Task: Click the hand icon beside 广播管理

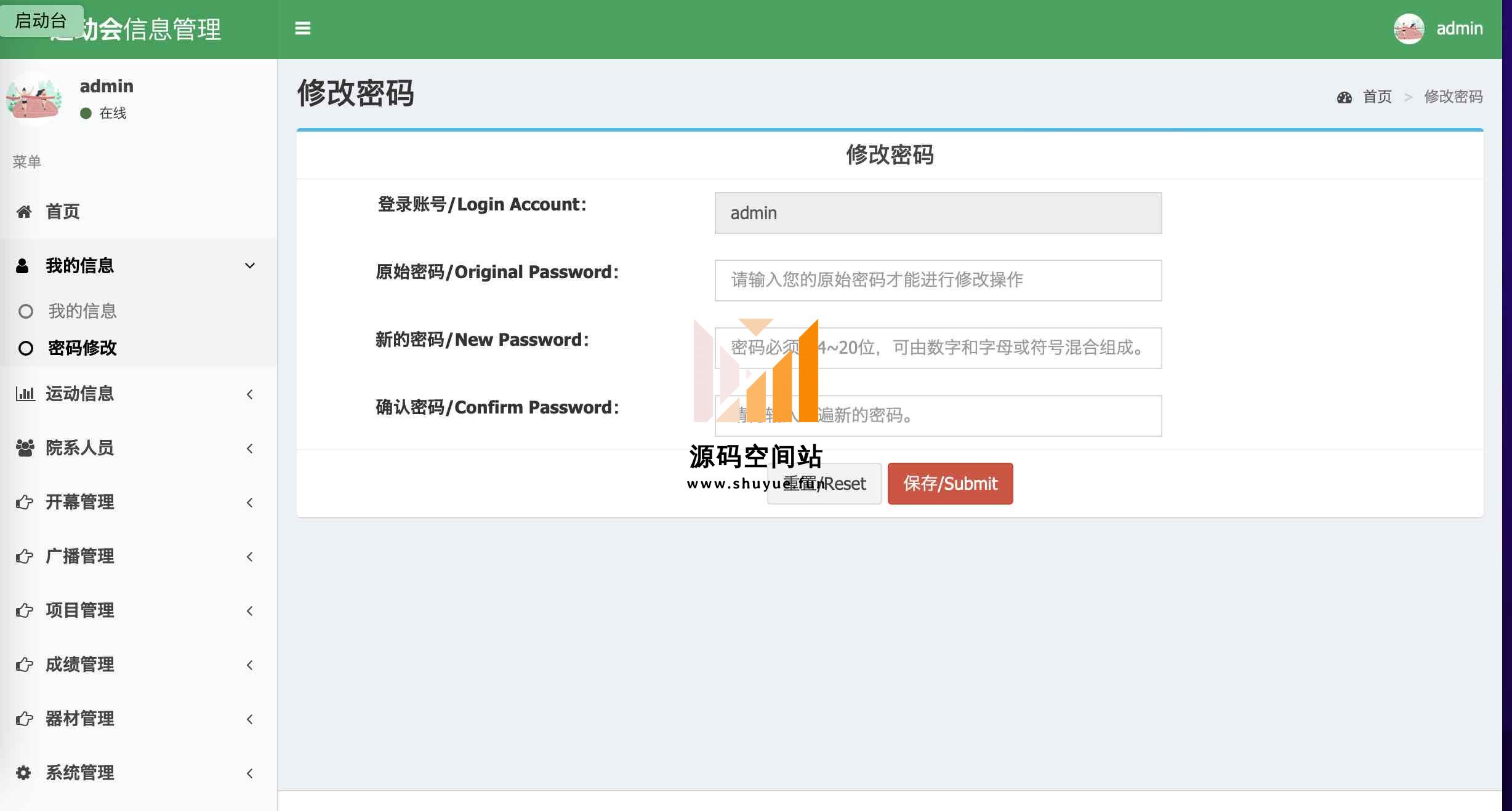Action: 25,556
